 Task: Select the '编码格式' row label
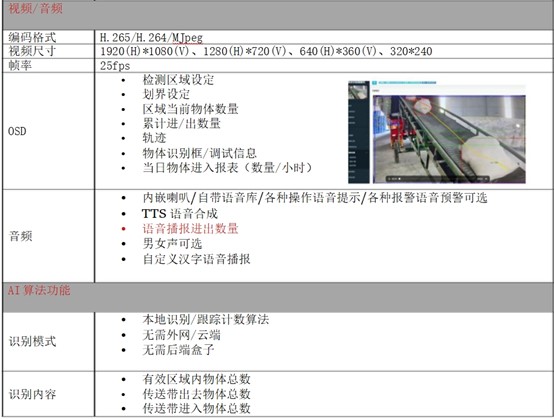(x=32, y=37)
